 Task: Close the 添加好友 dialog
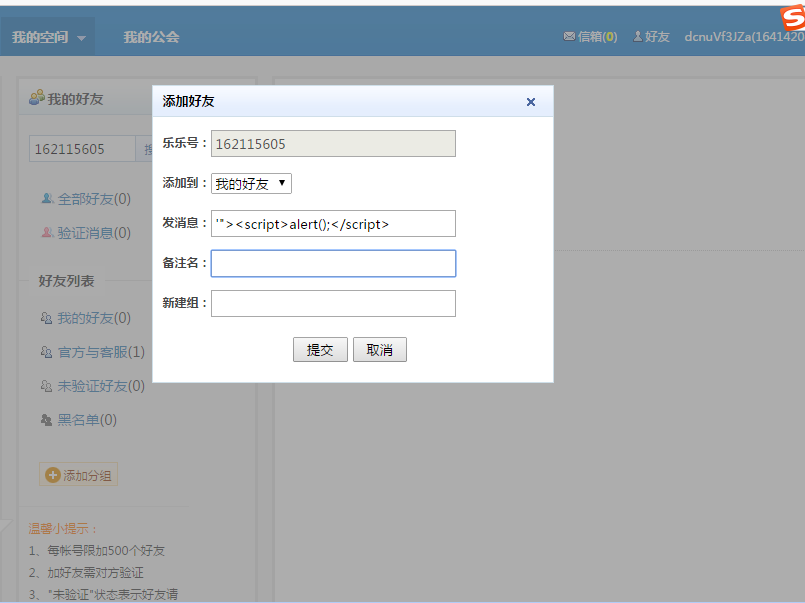point(531,102)
